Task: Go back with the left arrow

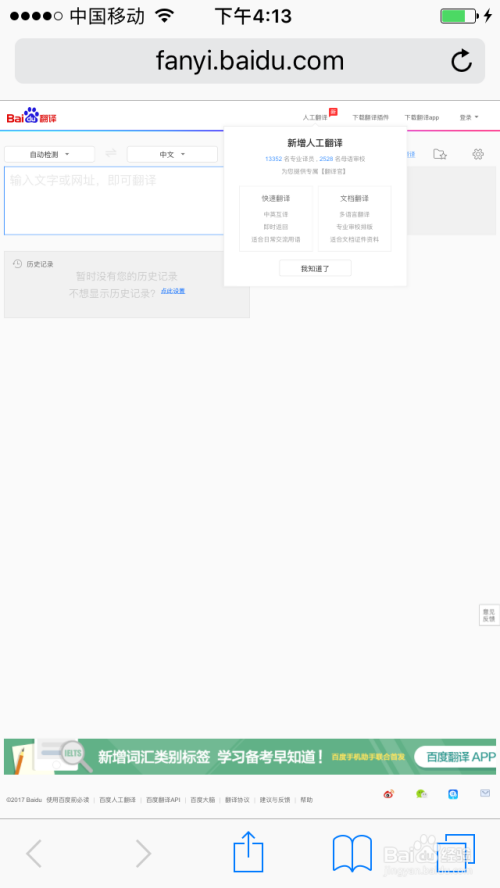Action: (x=34, y=853)
